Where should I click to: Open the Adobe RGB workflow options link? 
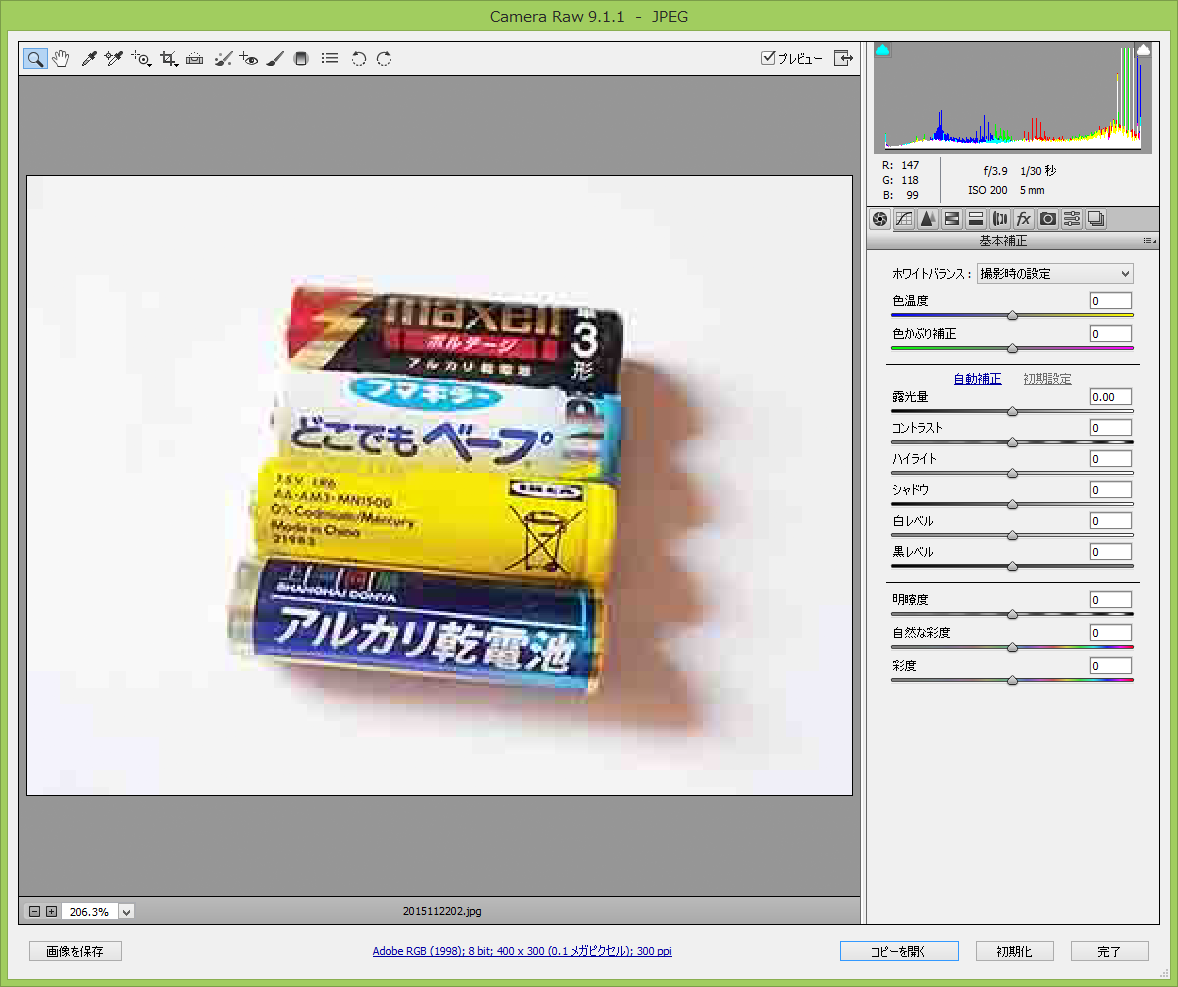[521, 951]
